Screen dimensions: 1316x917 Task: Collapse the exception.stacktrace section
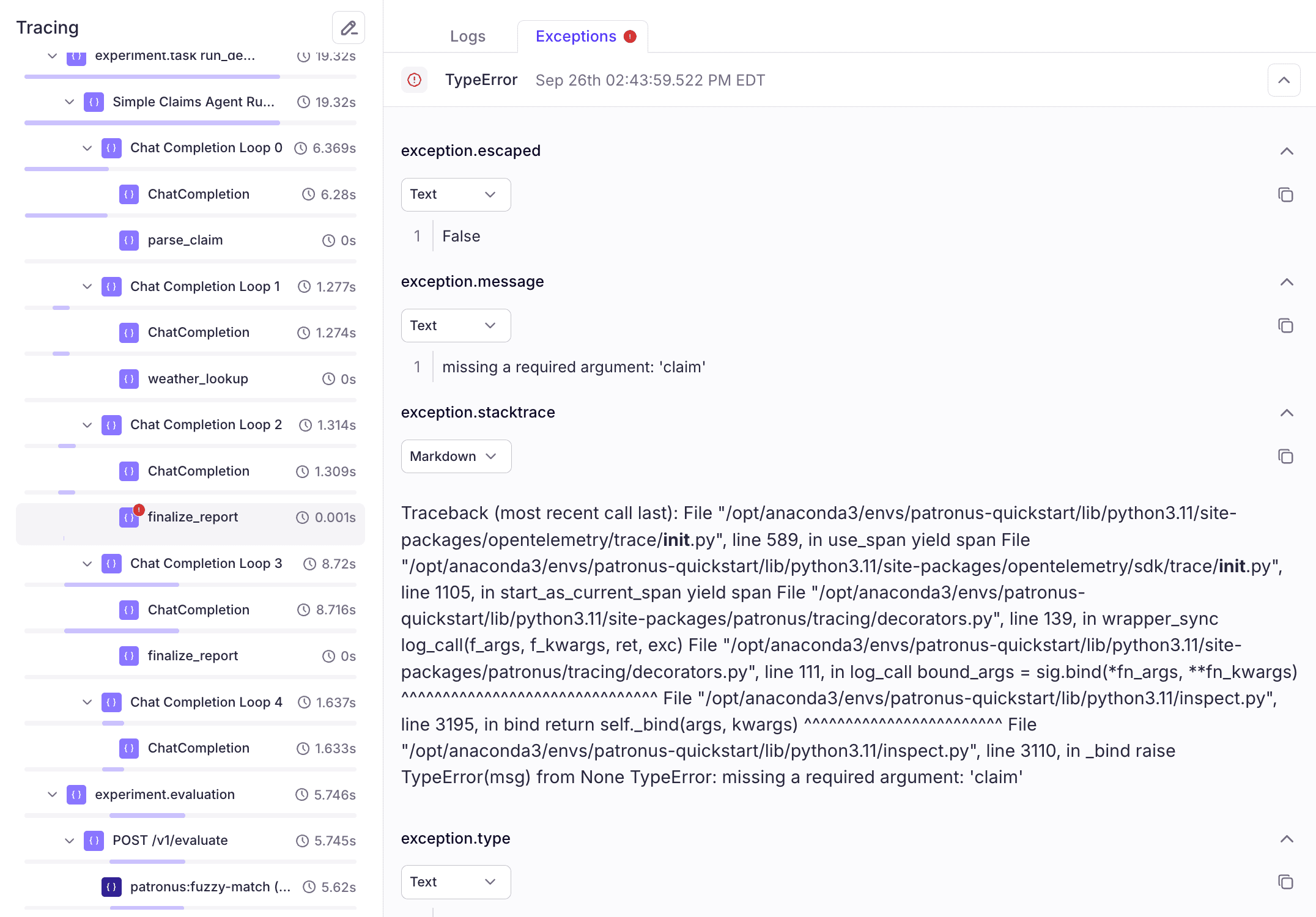(x=1287, y=413)
